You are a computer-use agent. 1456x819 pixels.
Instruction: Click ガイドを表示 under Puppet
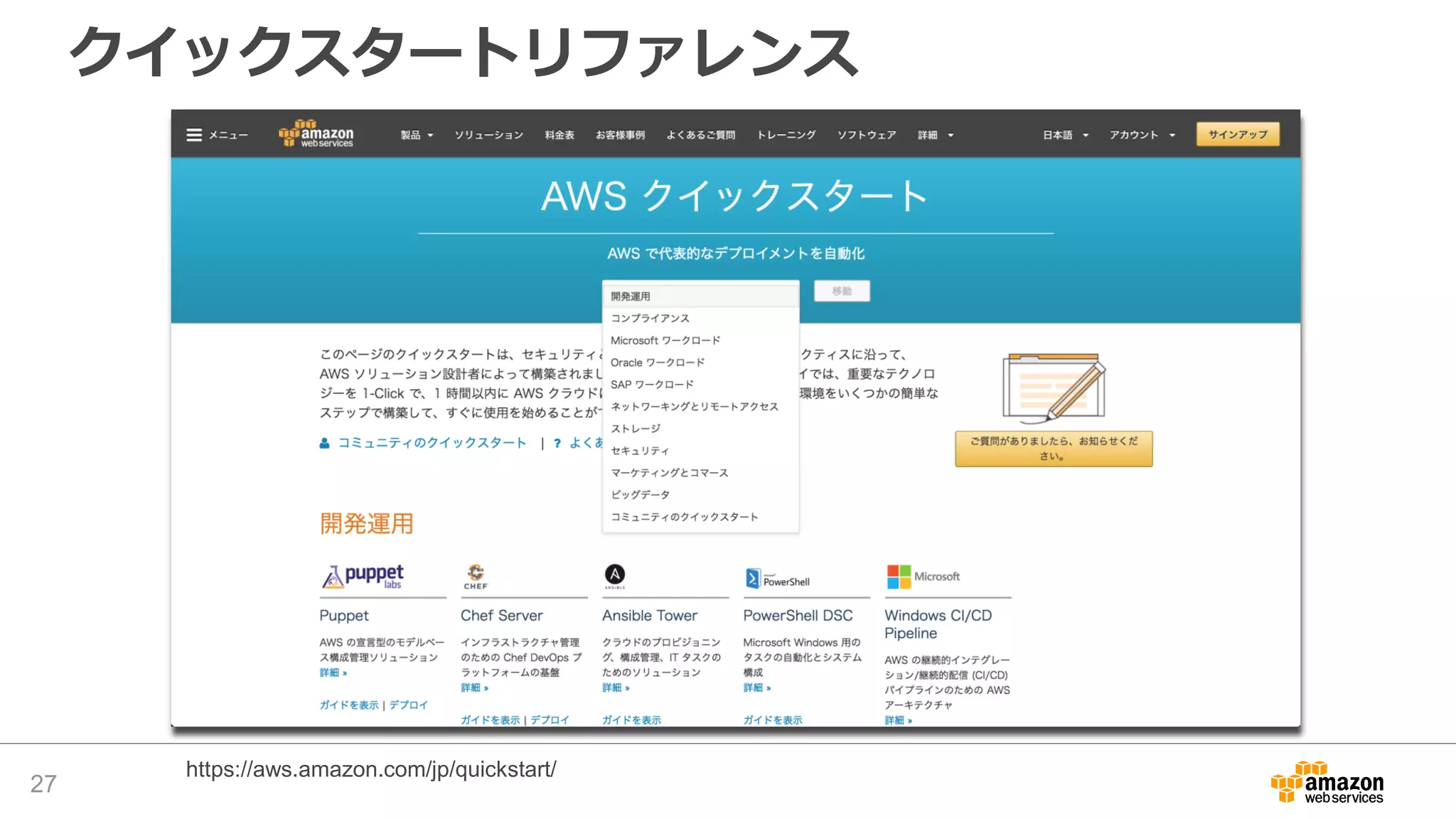pos(349,705)
